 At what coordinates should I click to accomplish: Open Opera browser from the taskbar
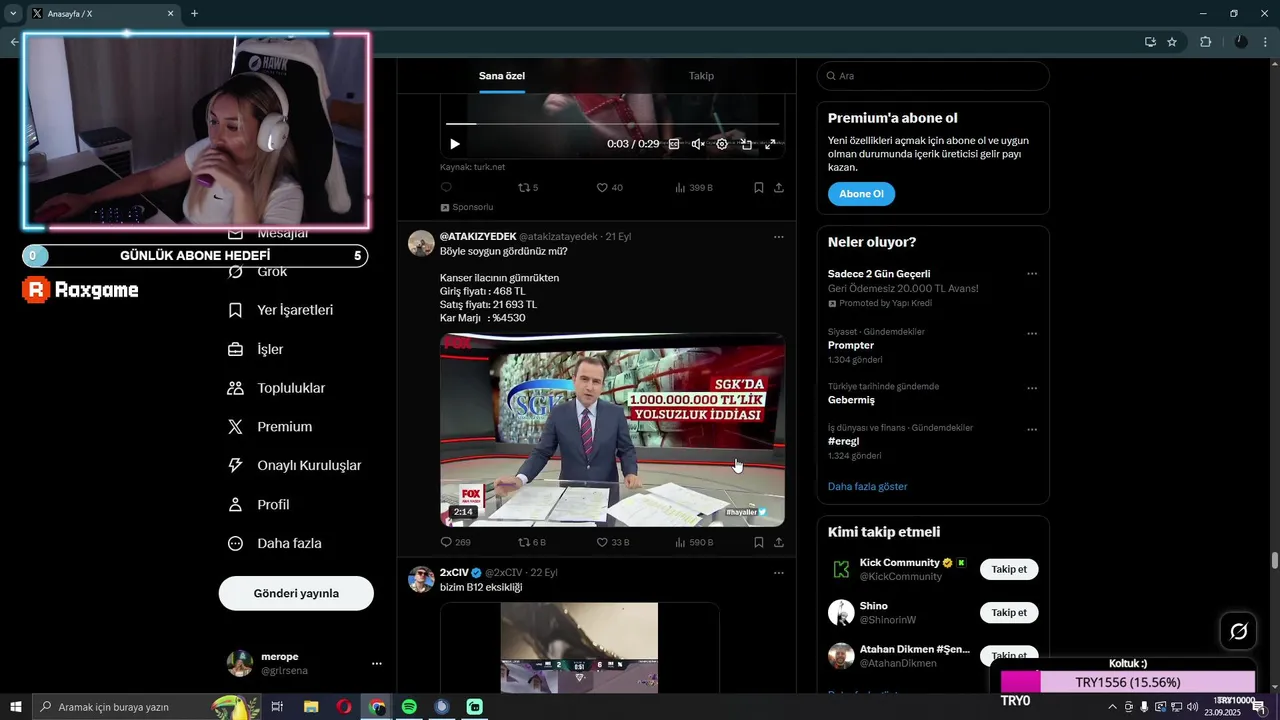point(344,707)
